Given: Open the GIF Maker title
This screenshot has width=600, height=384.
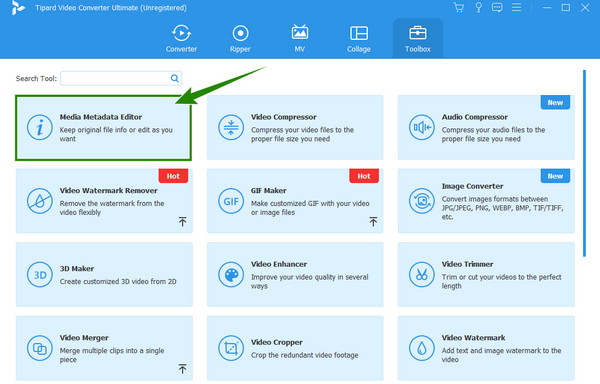Looking at the screenshot, I should tap(268, 190).
